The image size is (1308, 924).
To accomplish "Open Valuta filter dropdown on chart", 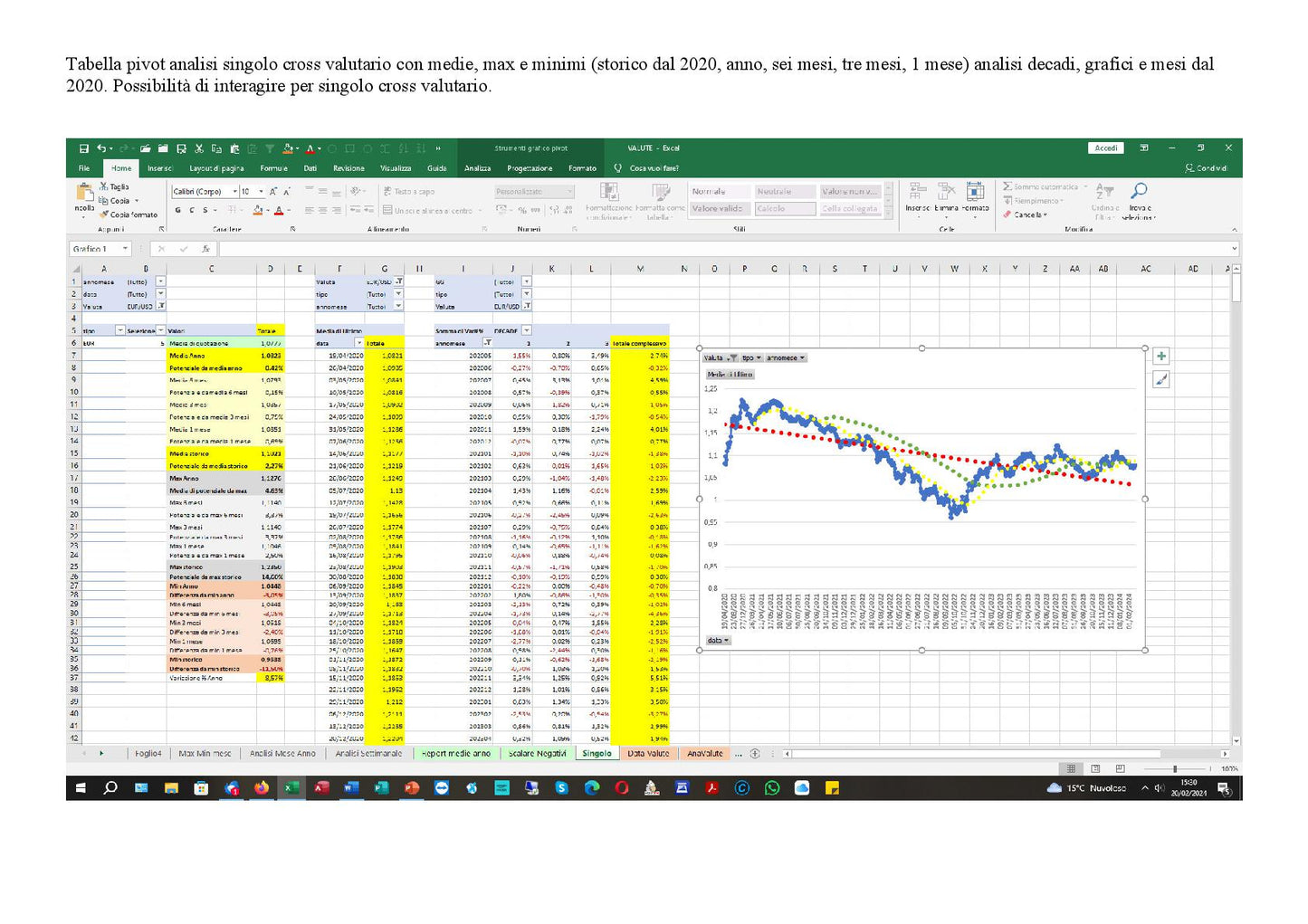I will [x=733, y=358].
